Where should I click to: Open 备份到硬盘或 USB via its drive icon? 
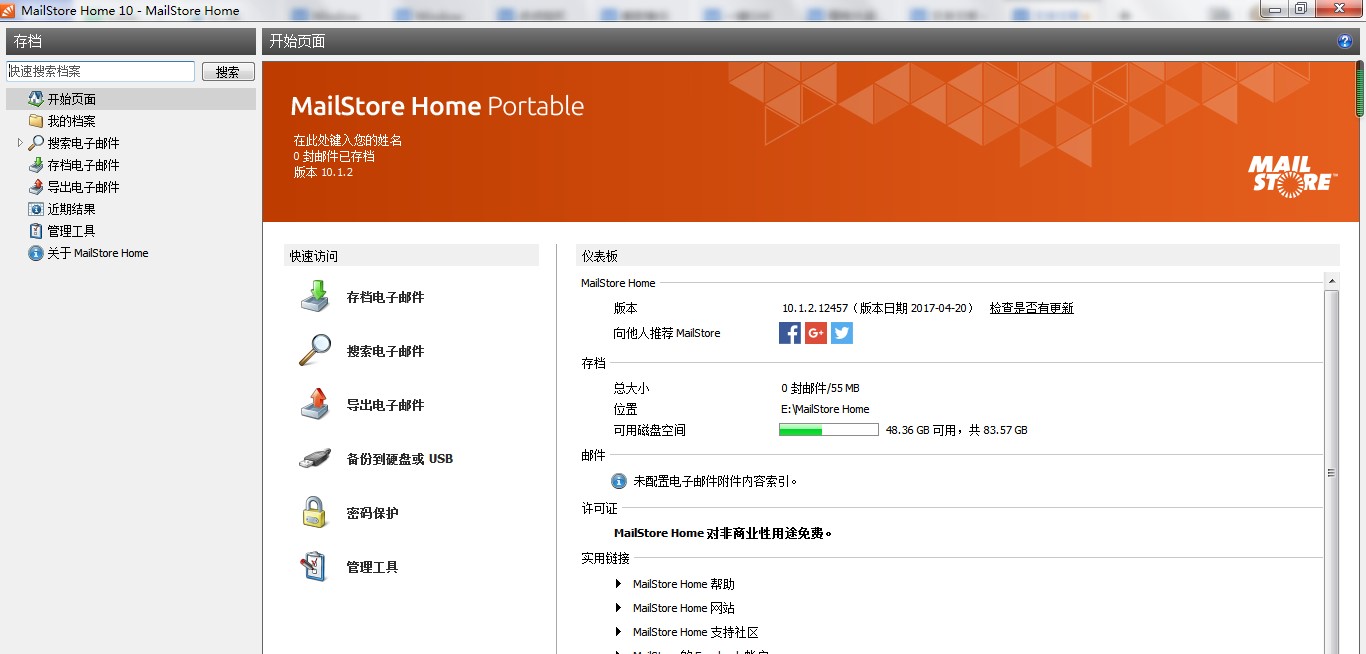coord(315,458)
